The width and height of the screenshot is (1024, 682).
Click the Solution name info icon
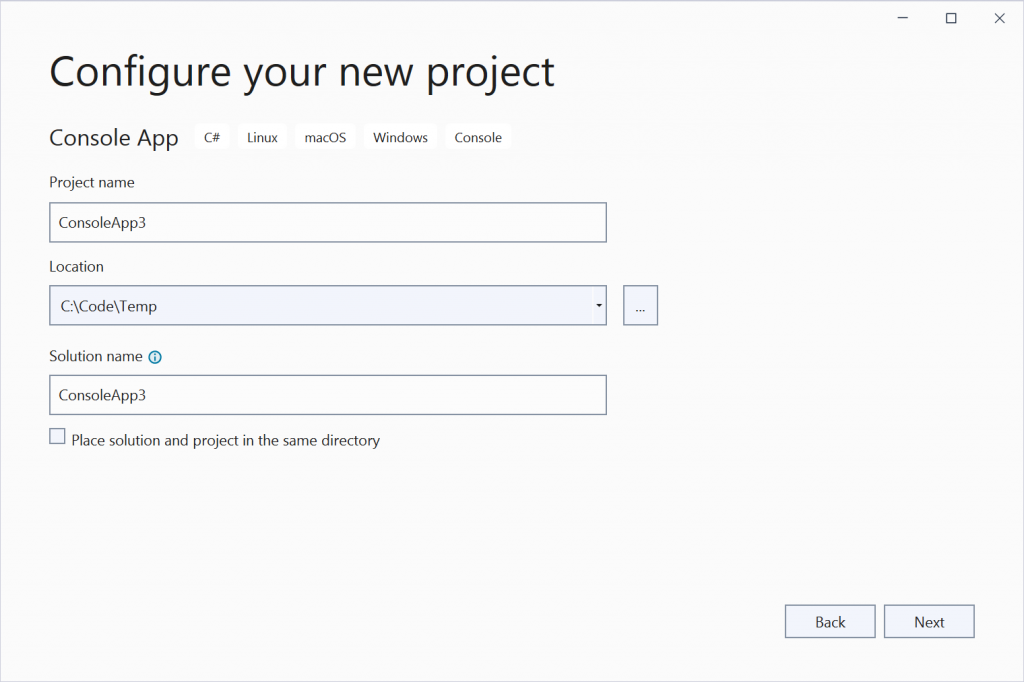155,357
